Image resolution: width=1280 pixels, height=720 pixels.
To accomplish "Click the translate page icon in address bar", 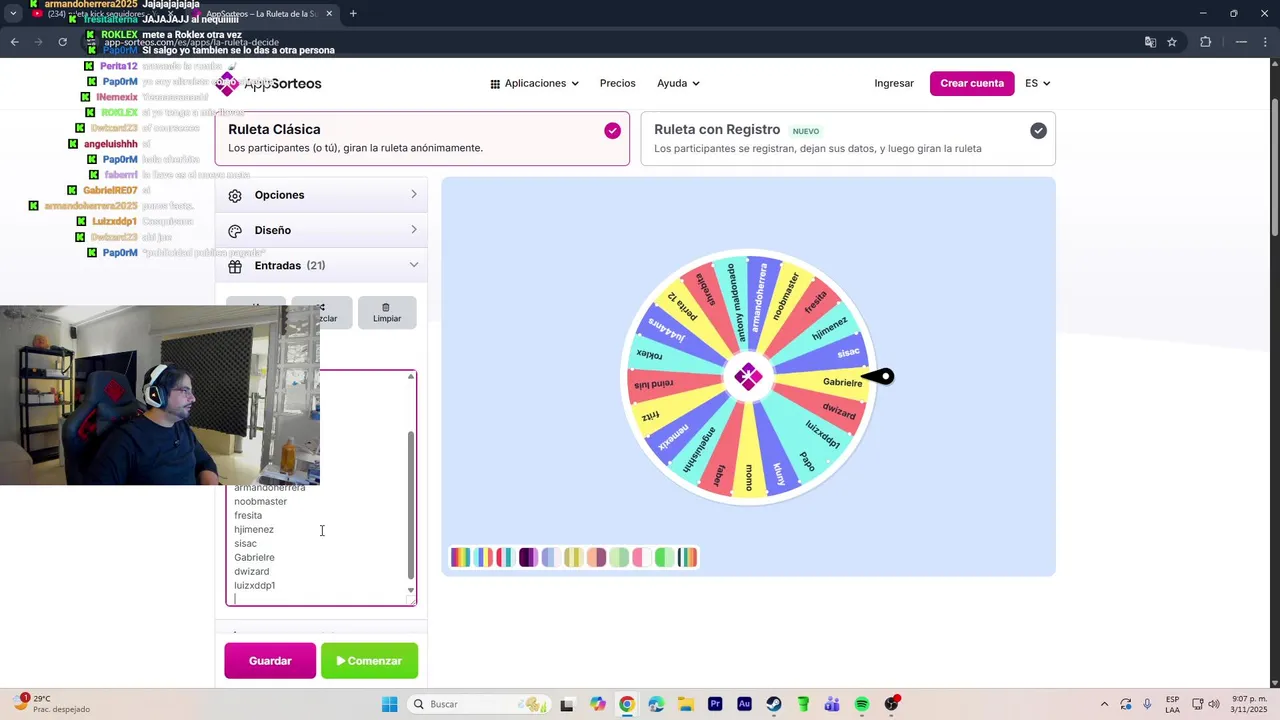I will (x=1150, y=42).
